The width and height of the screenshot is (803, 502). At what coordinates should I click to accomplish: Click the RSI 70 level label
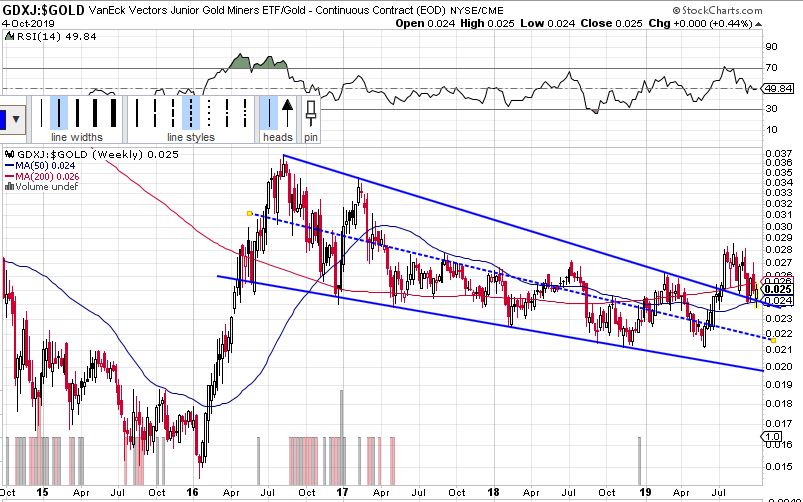(x=771, y=68)
